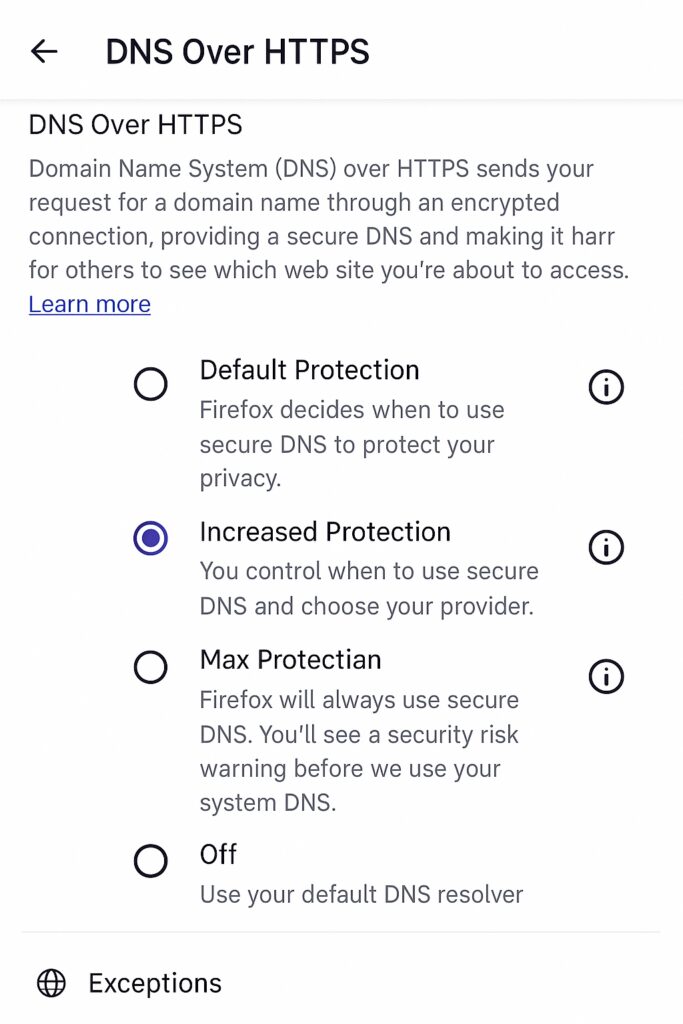Enable the Max Protection radio button
Viewport: 683px width, 1024px height.
tap(151, 667)
